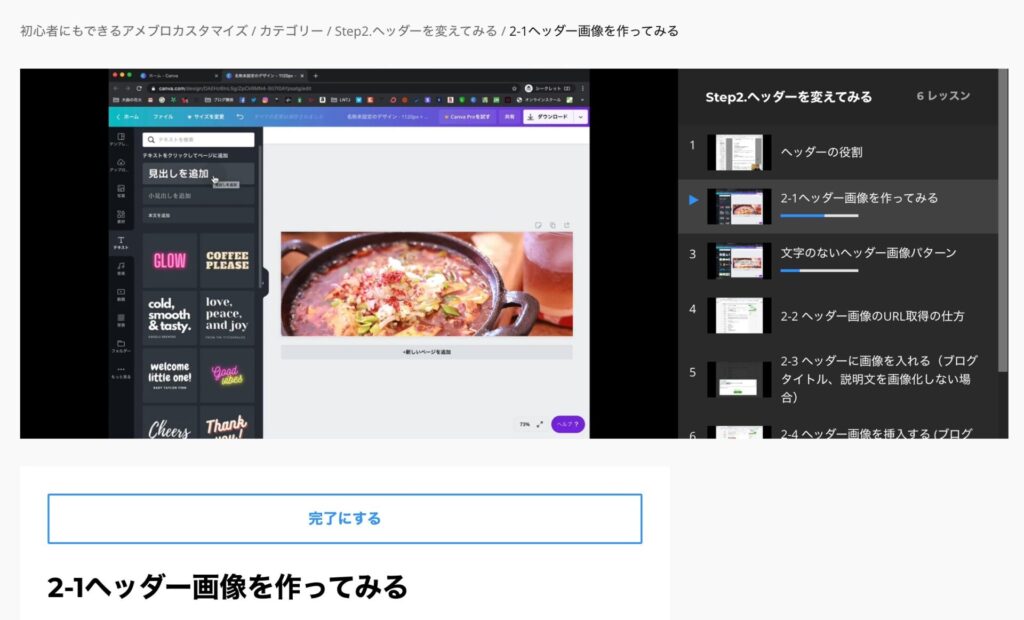Open Uploads cloud icon in Canva sidebar
The height and width of the screenshot is (620, 1024).
(121, 165)
